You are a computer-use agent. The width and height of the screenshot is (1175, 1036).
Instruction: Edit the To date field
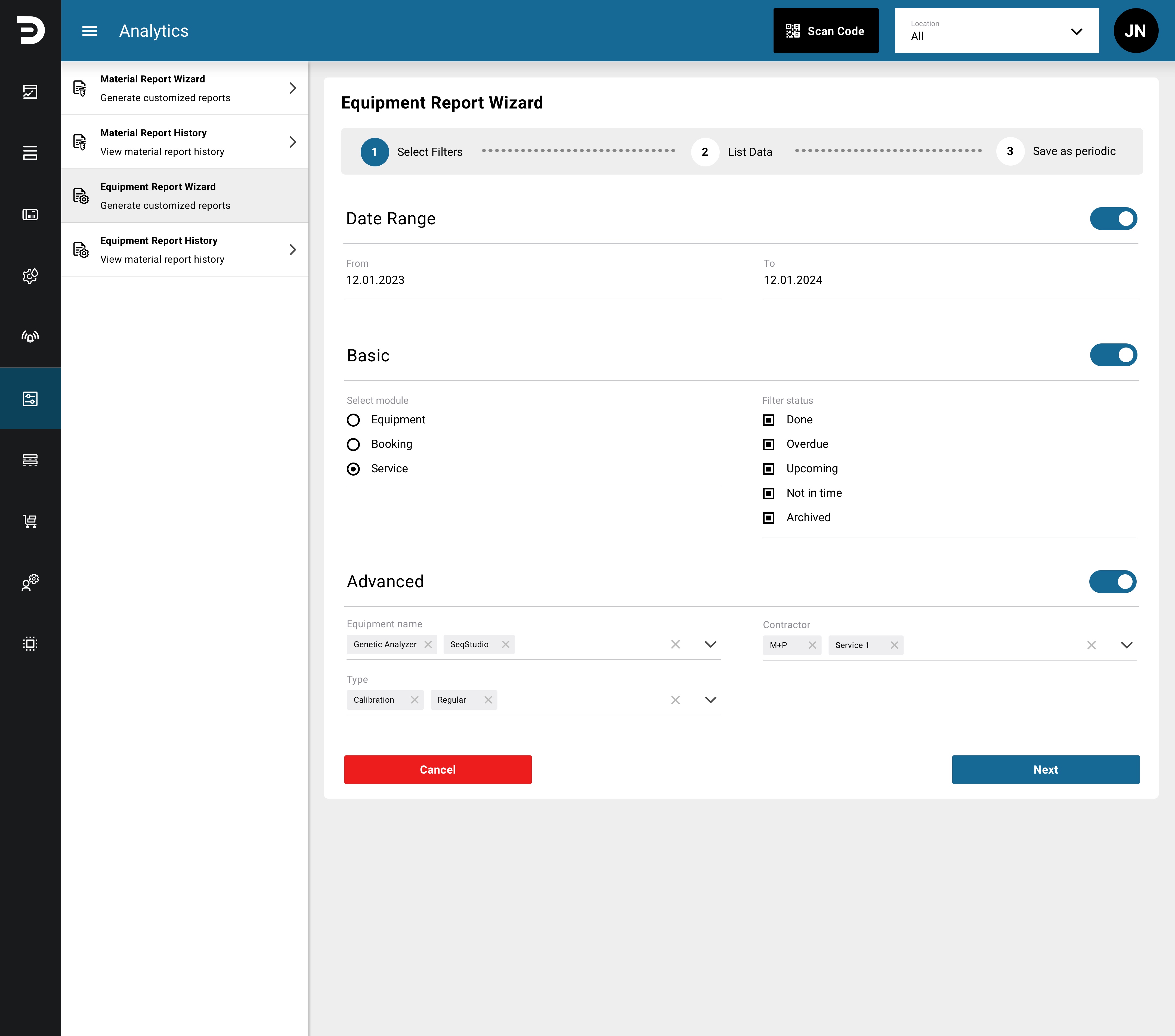point(950,279)
